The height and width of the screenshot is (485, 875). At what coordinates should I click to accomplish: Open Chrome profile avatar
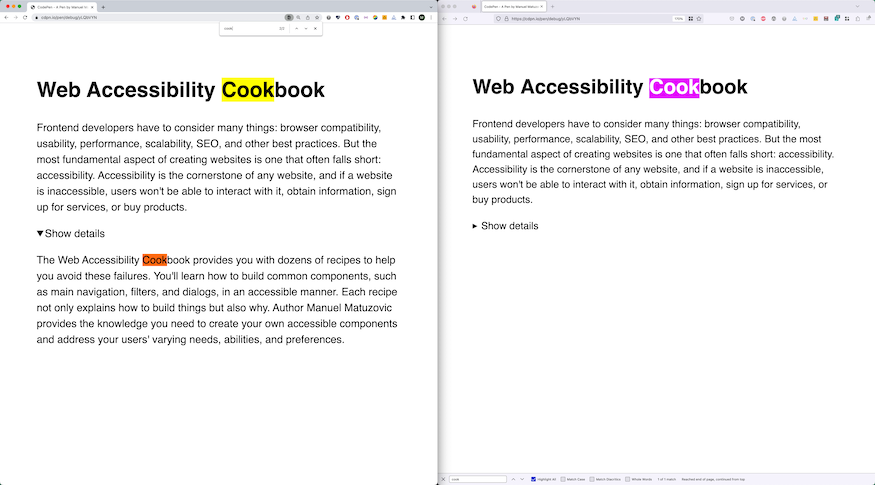point(422,17)
